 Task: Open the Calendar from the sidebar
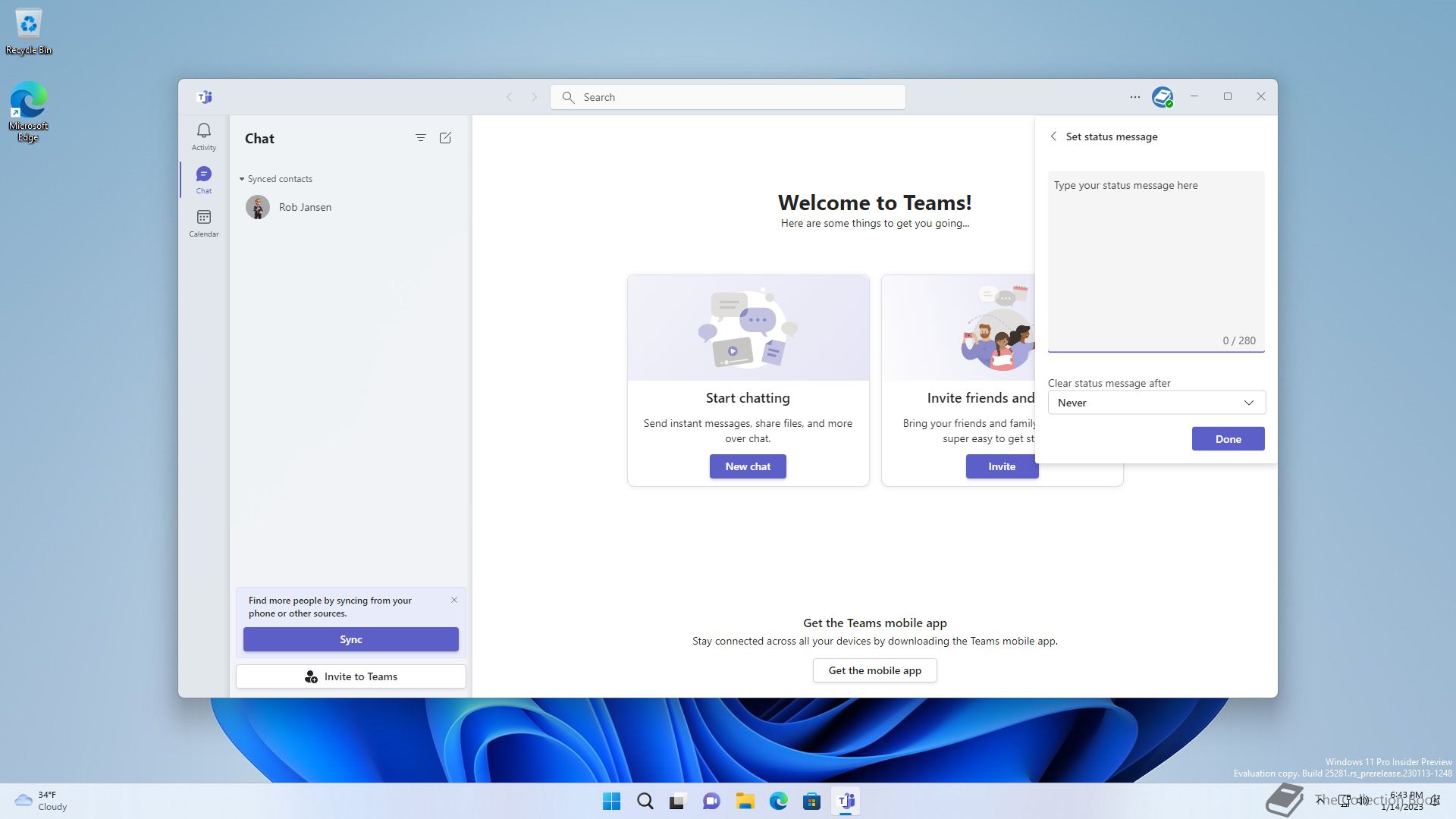[x=203, y=223]
